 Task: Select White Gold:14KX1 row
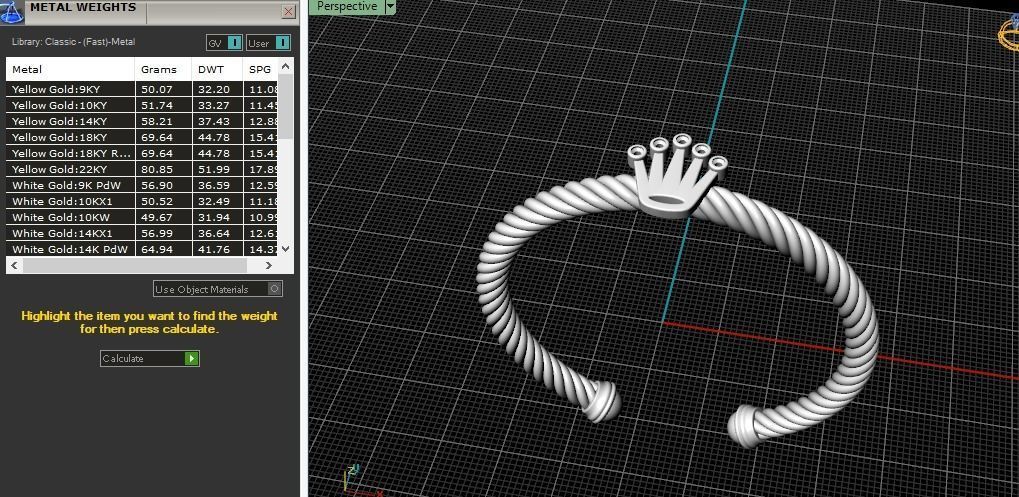point(142,233)
